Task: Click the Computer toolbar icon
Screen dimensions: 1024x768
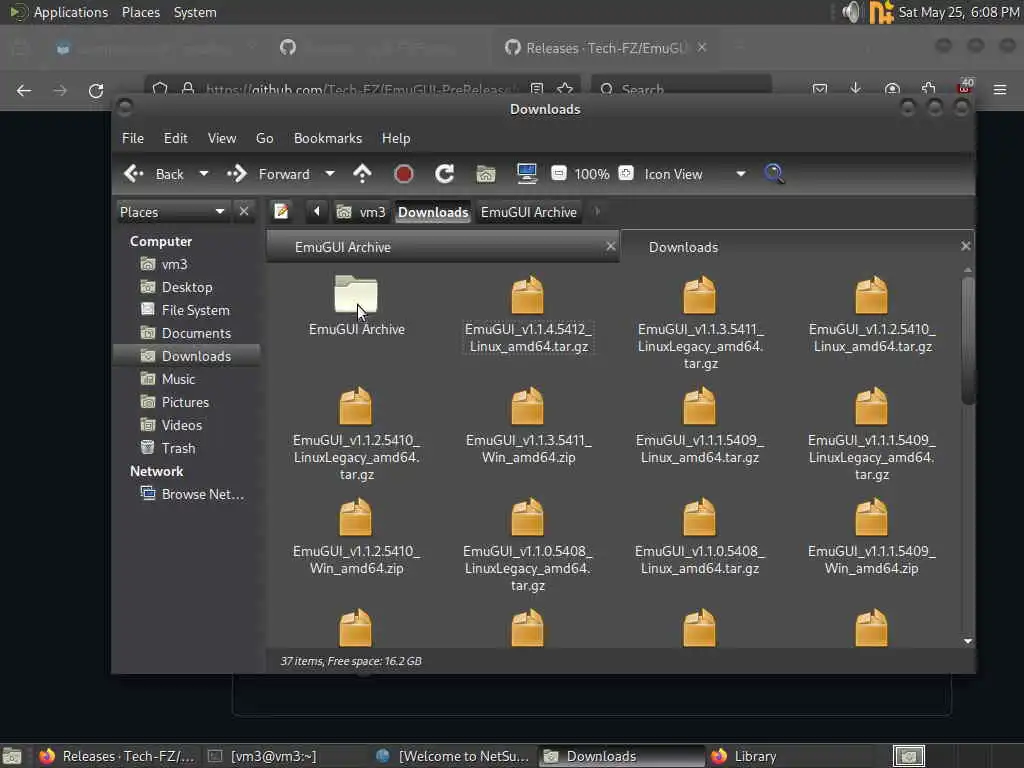Action: click(x=527, y=174)
